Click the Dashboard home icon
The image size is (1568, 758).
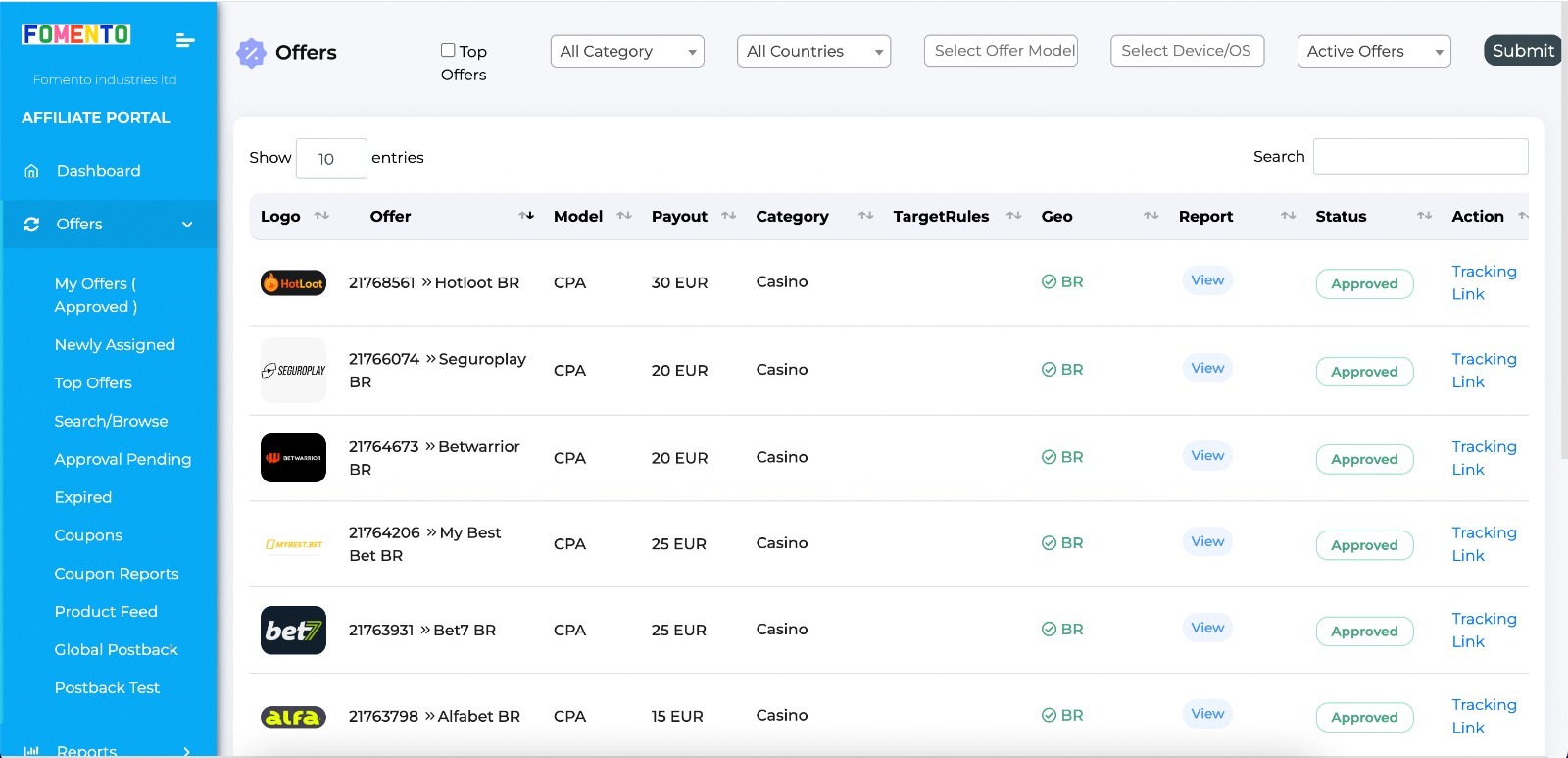(x=31, y=171)
